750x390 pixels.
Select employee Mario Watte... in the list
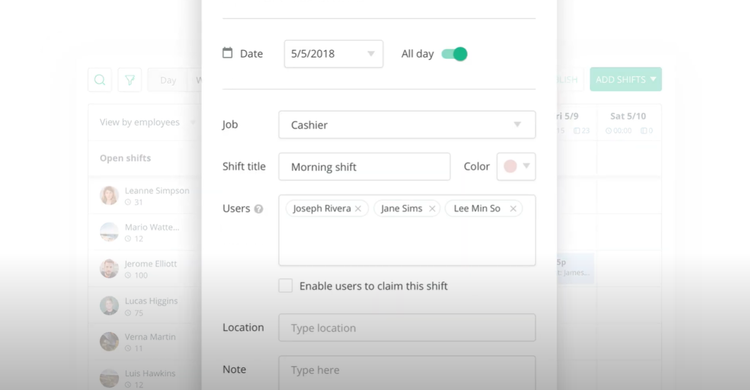coord(145,232)
